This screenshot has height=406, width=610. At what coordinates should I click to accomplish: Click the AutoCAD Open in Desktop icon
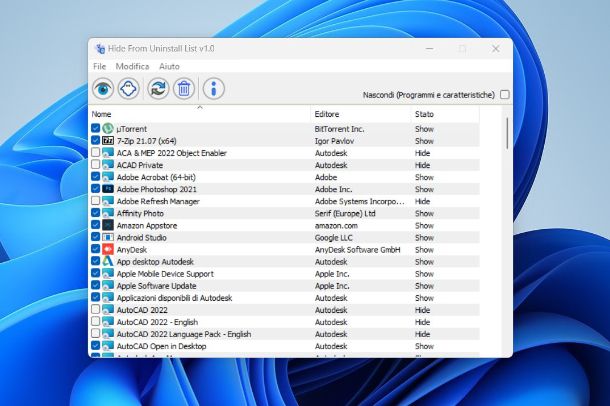pyautogui.click(x=108, y=346)
